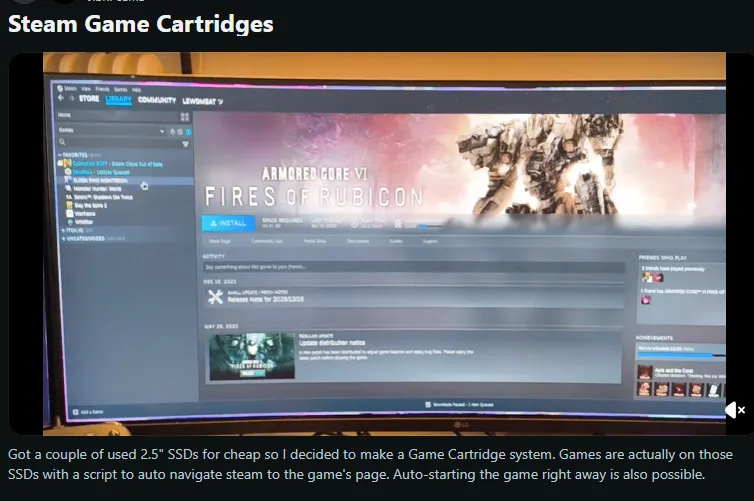This screenshot has width=754, height=501.
Task: Switch to the COMMUNITY tab
Action: click(x=157, y=100)
